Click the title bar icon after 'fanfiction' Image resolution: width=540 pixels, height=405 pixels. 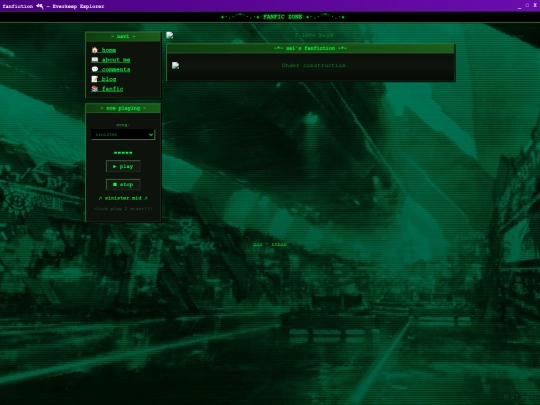tap(40, 6)
